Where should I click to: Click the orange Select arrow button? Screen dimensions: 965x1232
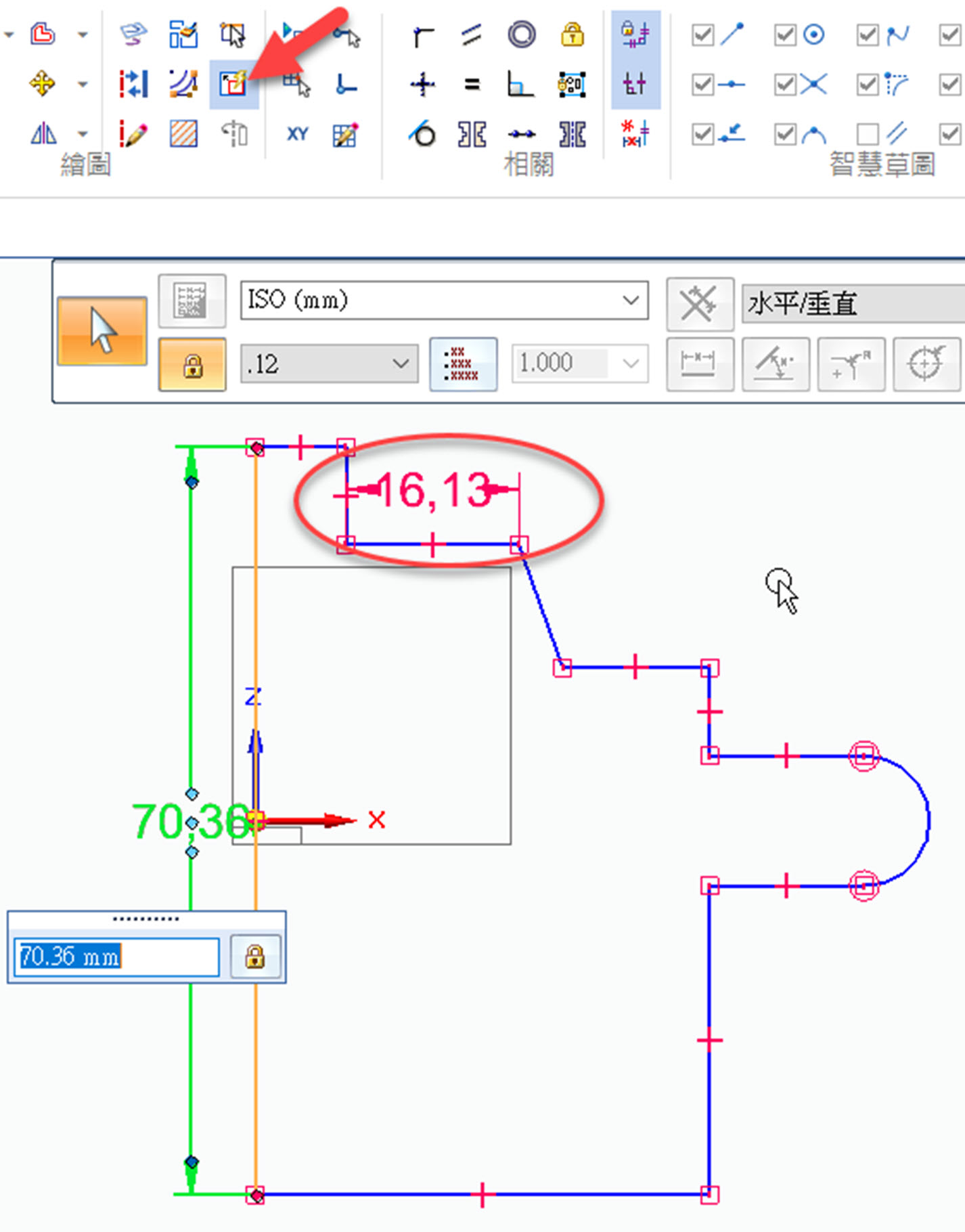[x=102, y=331]
